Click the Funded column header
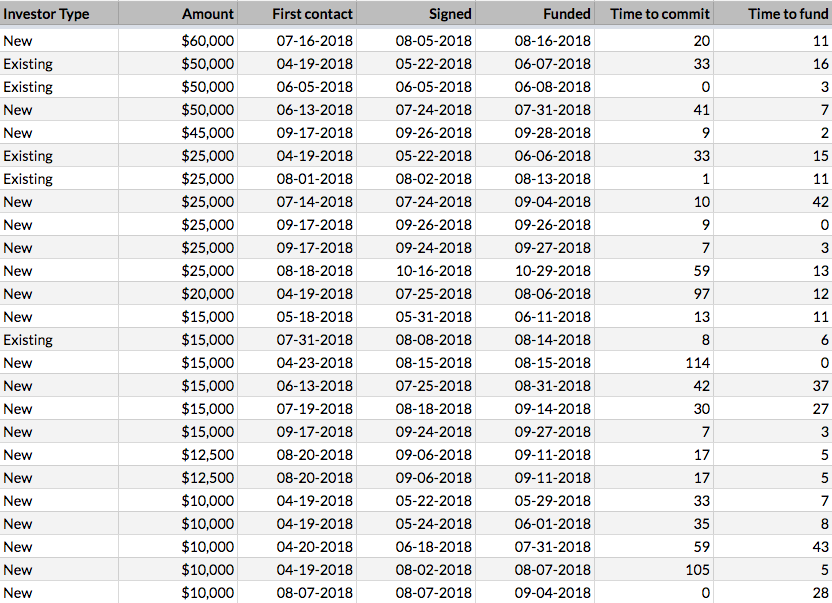The height and width of the screenshot is (603, 832). click(x=566, y=14)
